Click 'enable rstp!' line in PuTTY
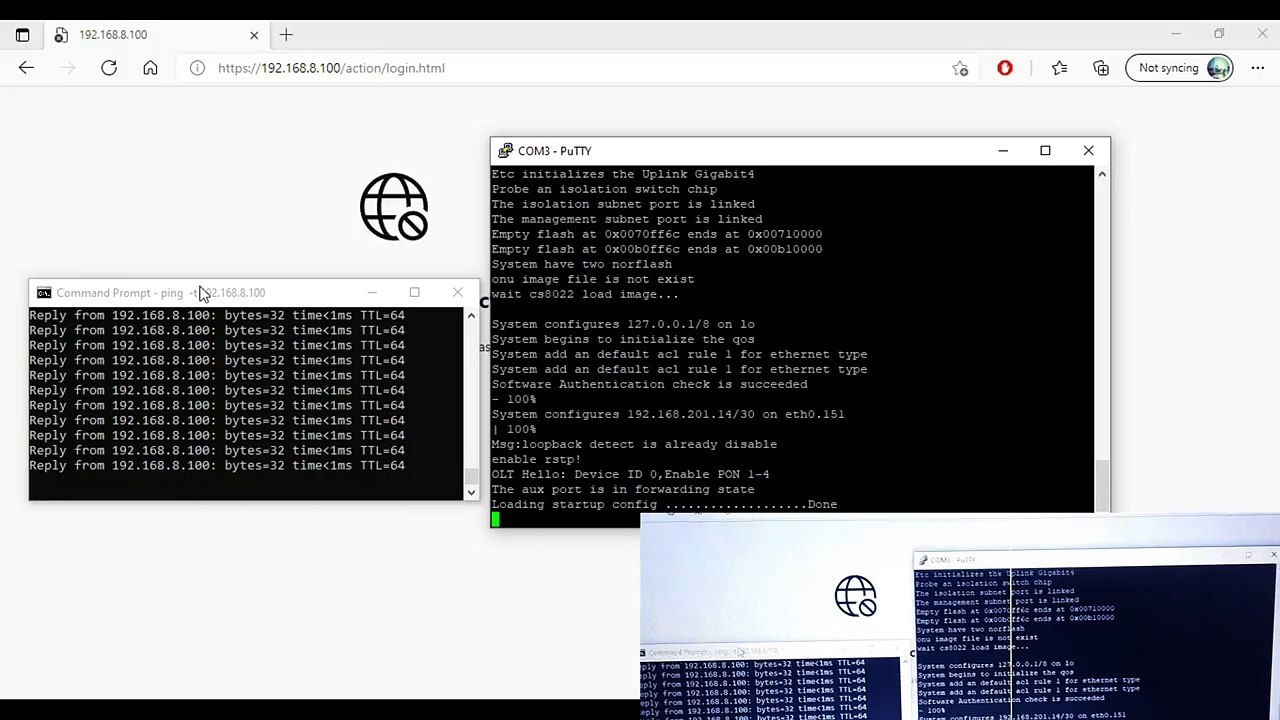This screenshot has height=720, width=1280. (536, 460)
